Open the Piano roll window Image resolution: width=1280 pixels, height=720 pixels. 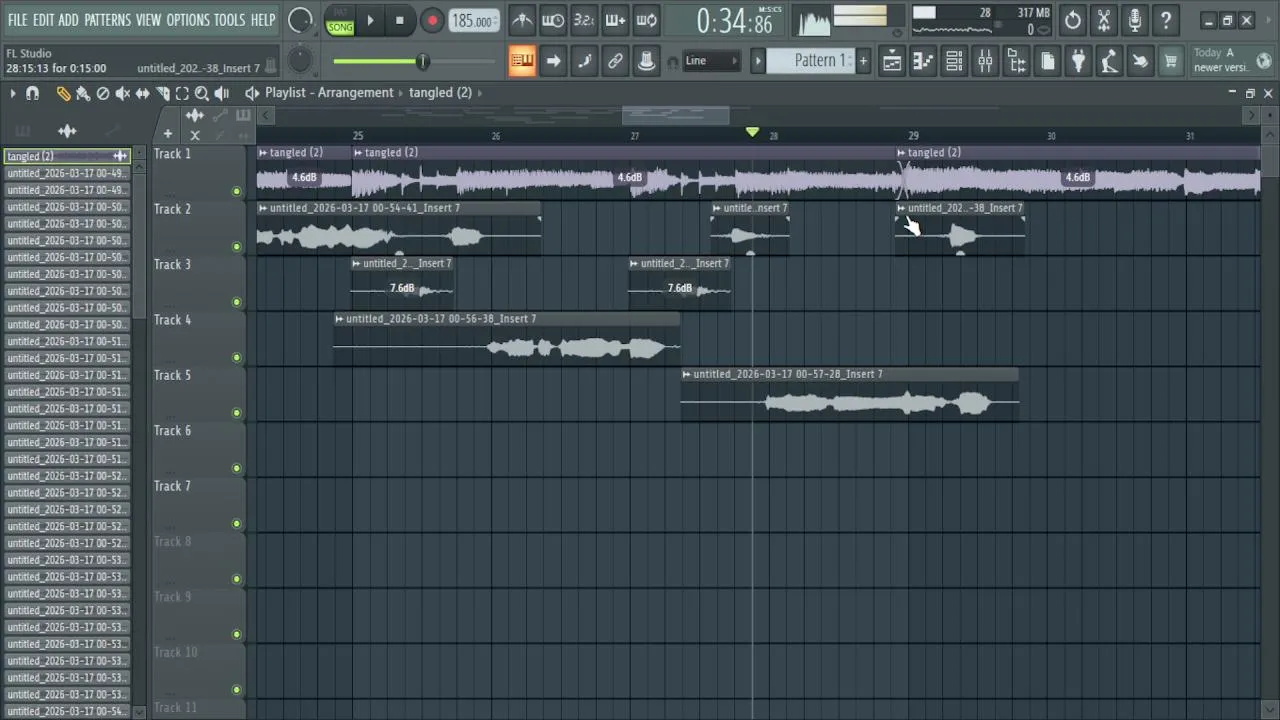pyautogui.click(x=923, y=61)
